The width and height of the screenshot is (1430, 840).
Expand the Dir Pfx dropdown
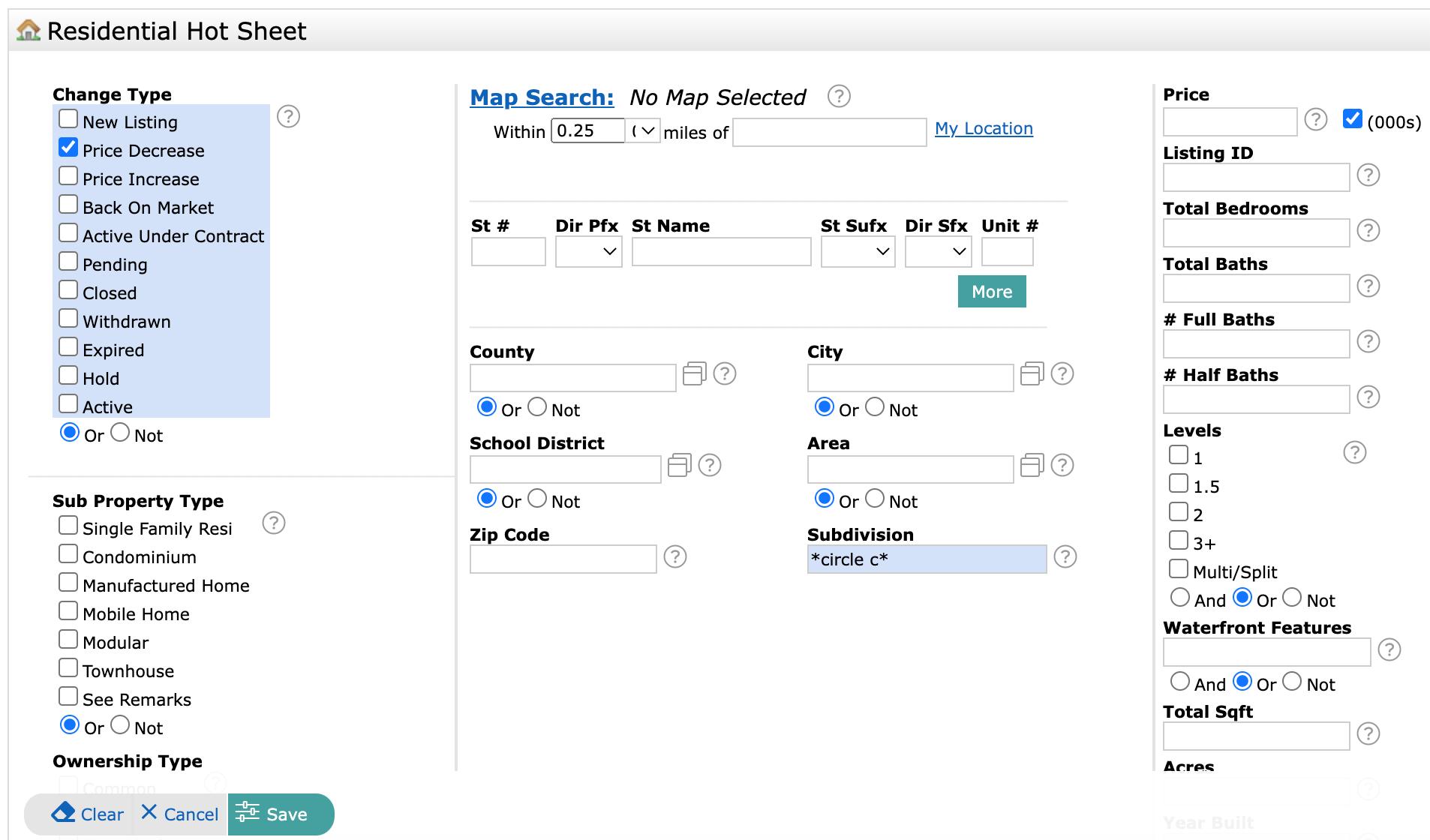588,252
